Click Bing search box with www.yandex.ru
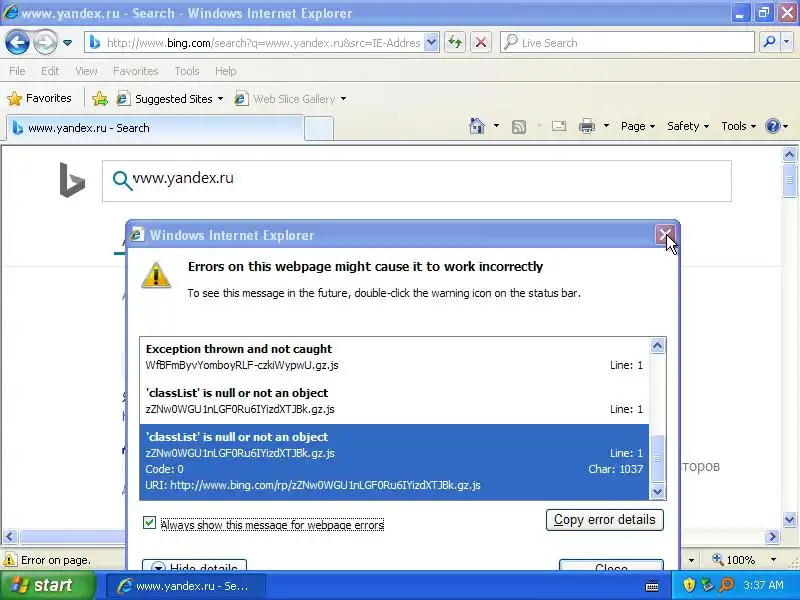 point(416,181)
